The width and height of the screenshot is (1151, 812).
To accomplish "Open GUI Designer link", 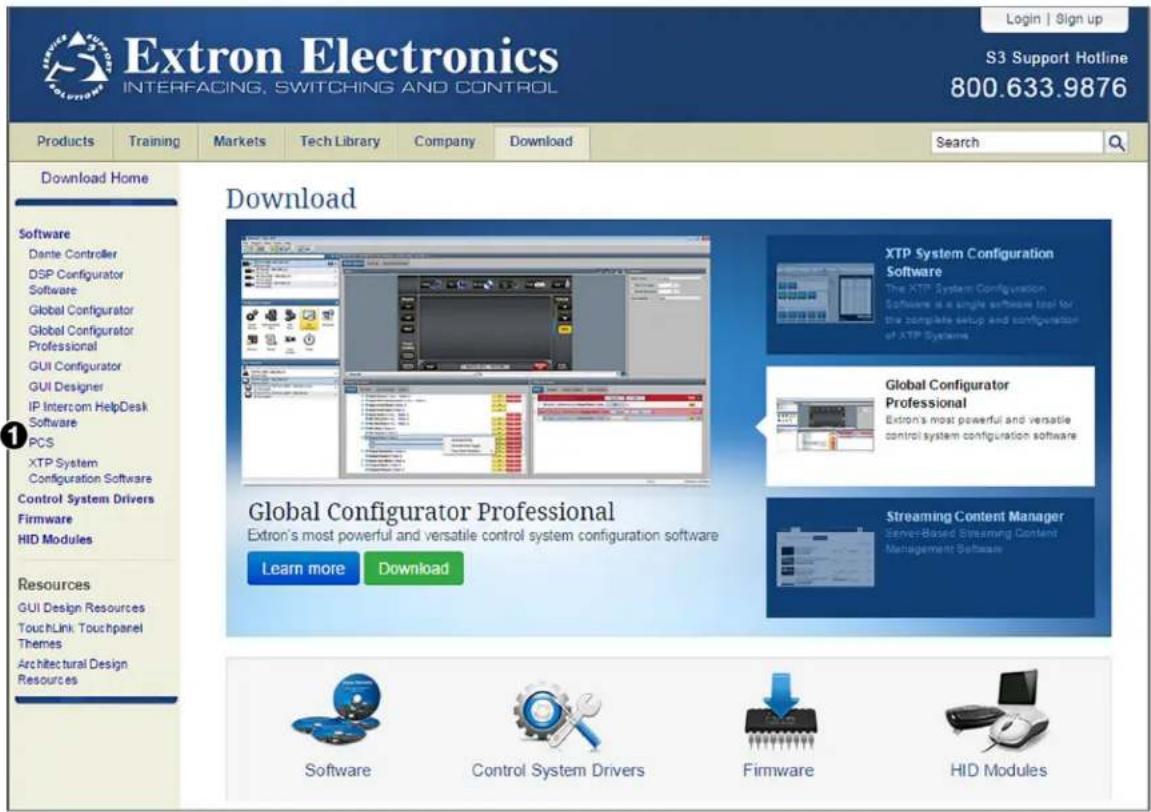I will tap(65, 387).
